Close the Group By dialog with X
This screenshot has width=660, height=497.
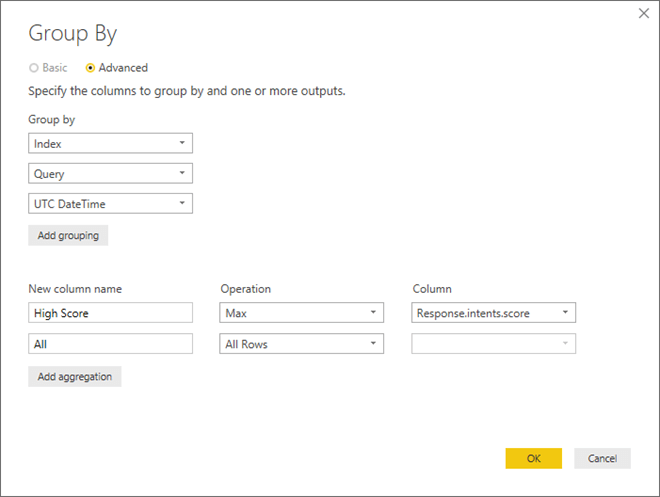coord(643,13)
